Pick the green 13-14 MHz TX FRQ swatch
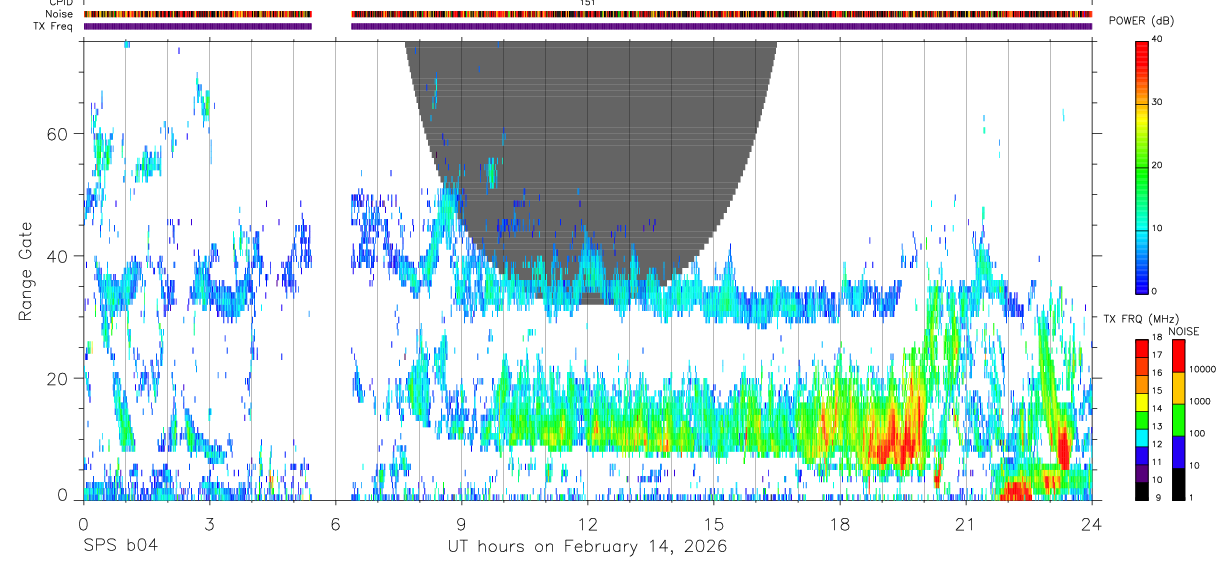 pyautogui.click(x=1141, y=419)
